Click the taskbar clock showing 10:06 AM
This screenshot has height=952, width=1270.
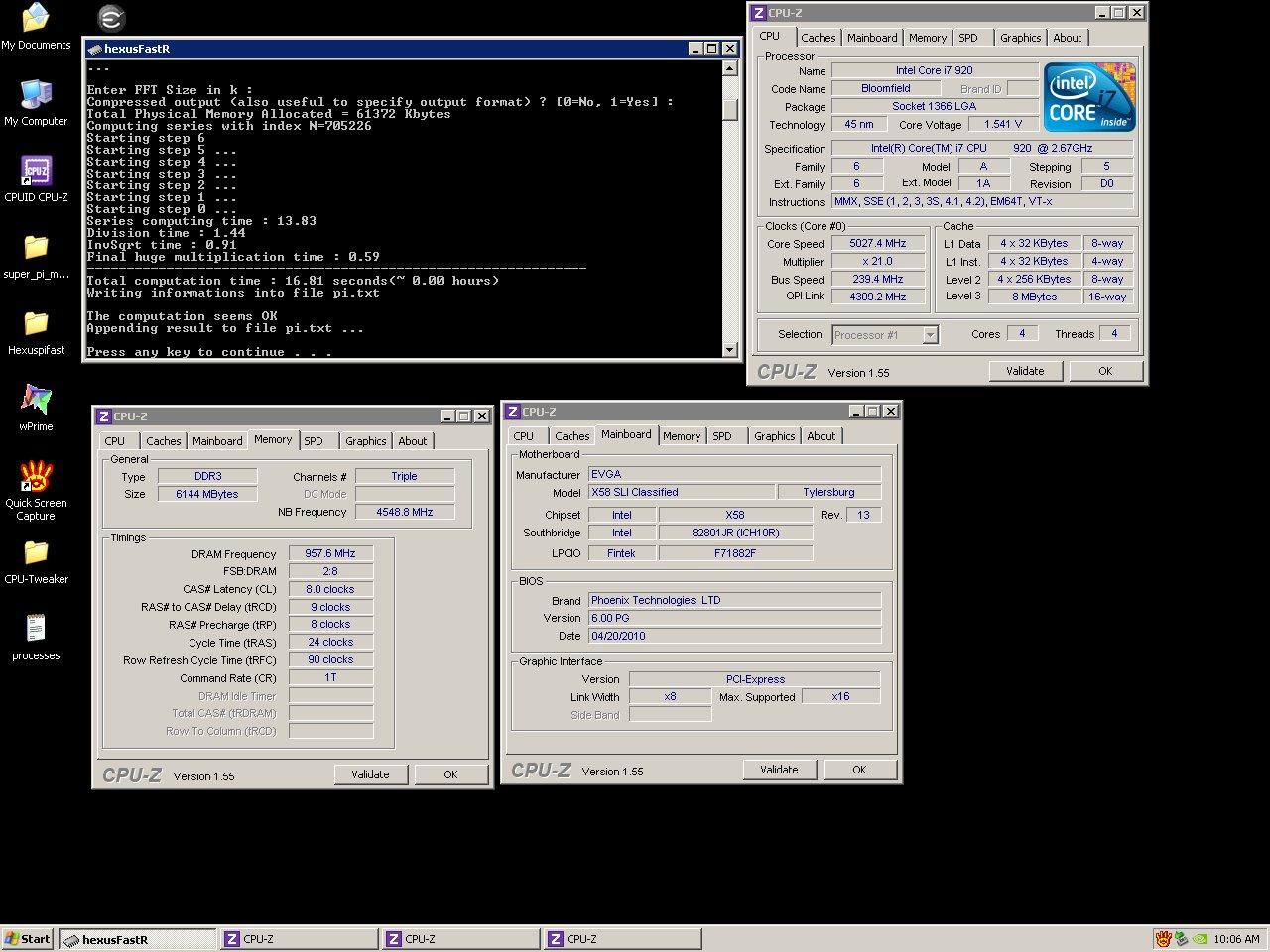point(1236,939)
